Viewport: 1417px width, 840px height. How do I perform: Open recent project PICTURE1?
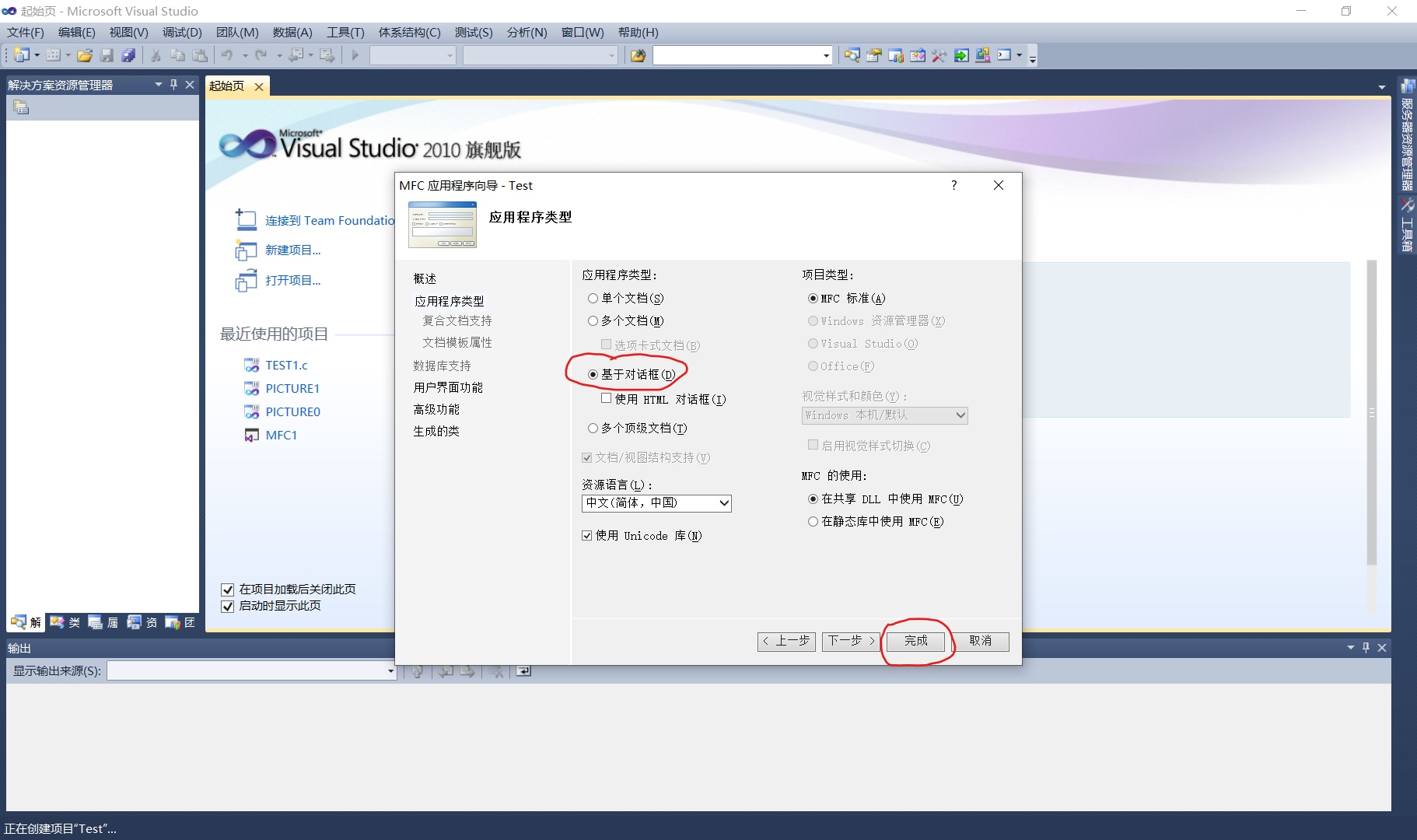coord(293,388)
